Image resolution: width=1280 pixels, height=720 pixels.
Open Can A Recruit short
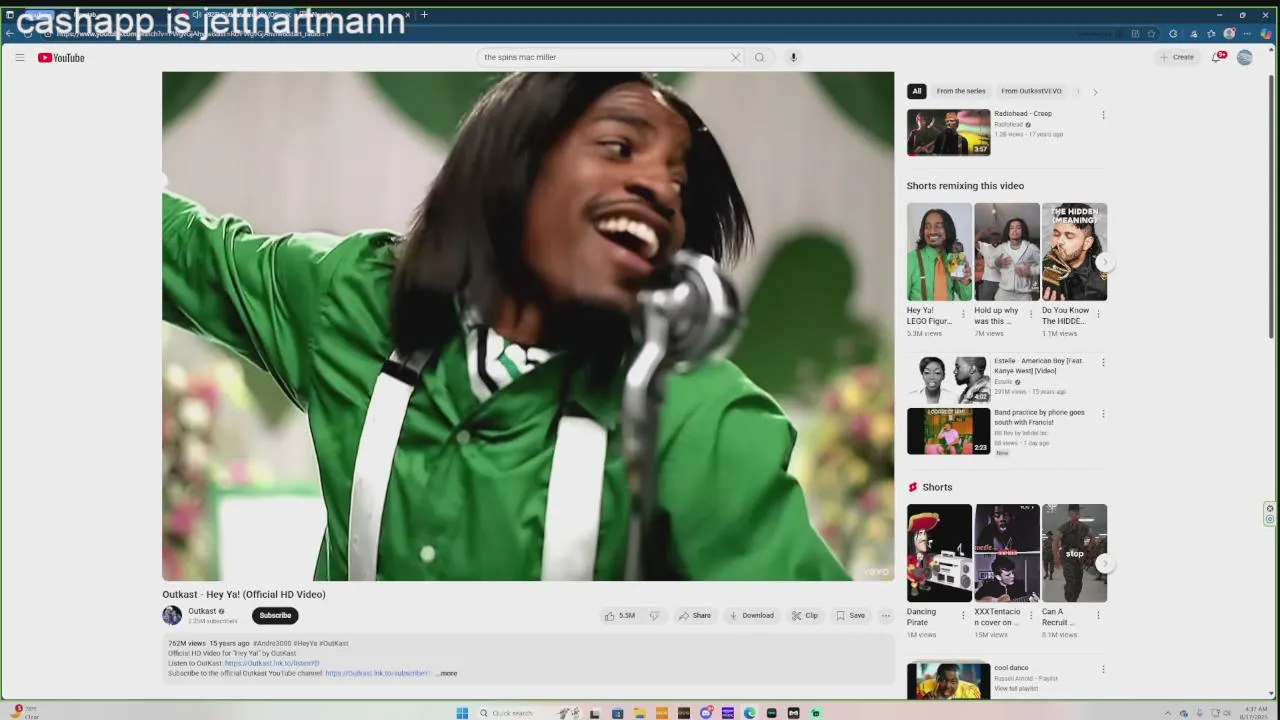(x=1074, y=553)
